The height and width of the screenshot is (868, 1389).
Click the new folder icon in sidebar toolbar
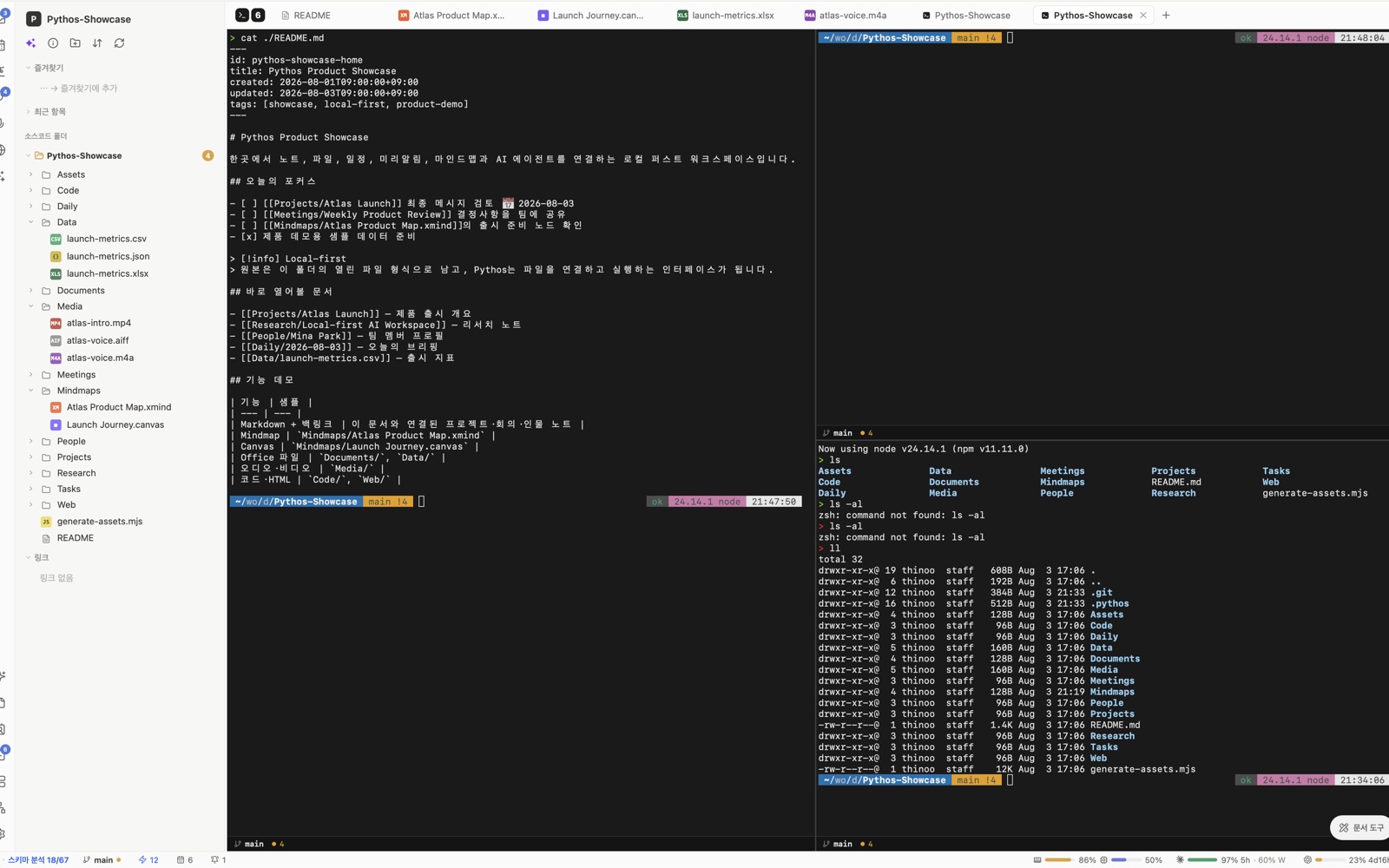[x=76, y=43]
